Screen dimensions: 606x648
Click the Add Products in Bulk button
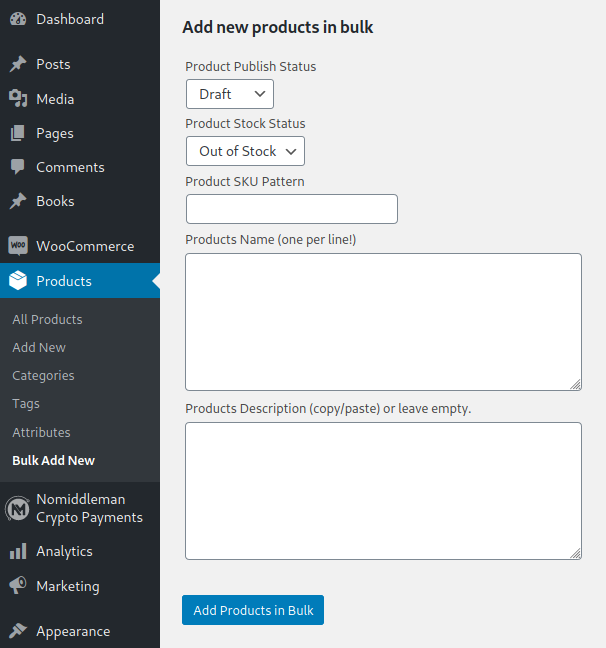tap(253, 610)
